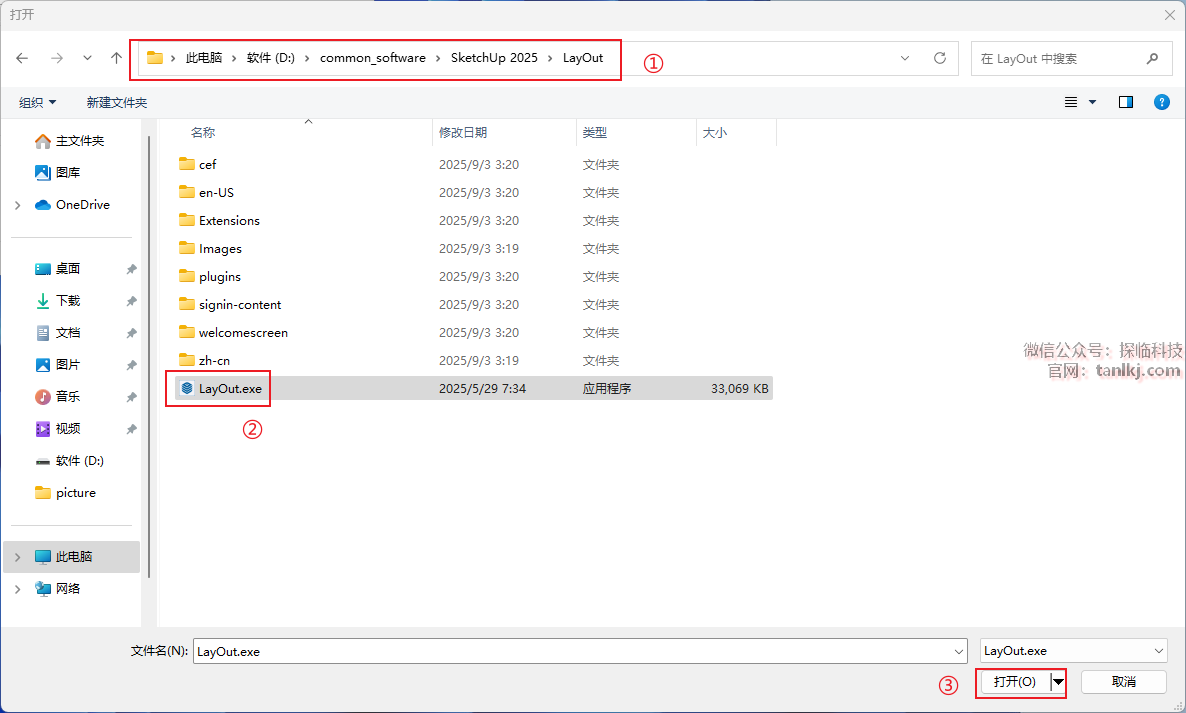Screen dimensions: 1186x713
Task: Select 此电脑 in the navigation pane
Action: [x=73, y=556]
